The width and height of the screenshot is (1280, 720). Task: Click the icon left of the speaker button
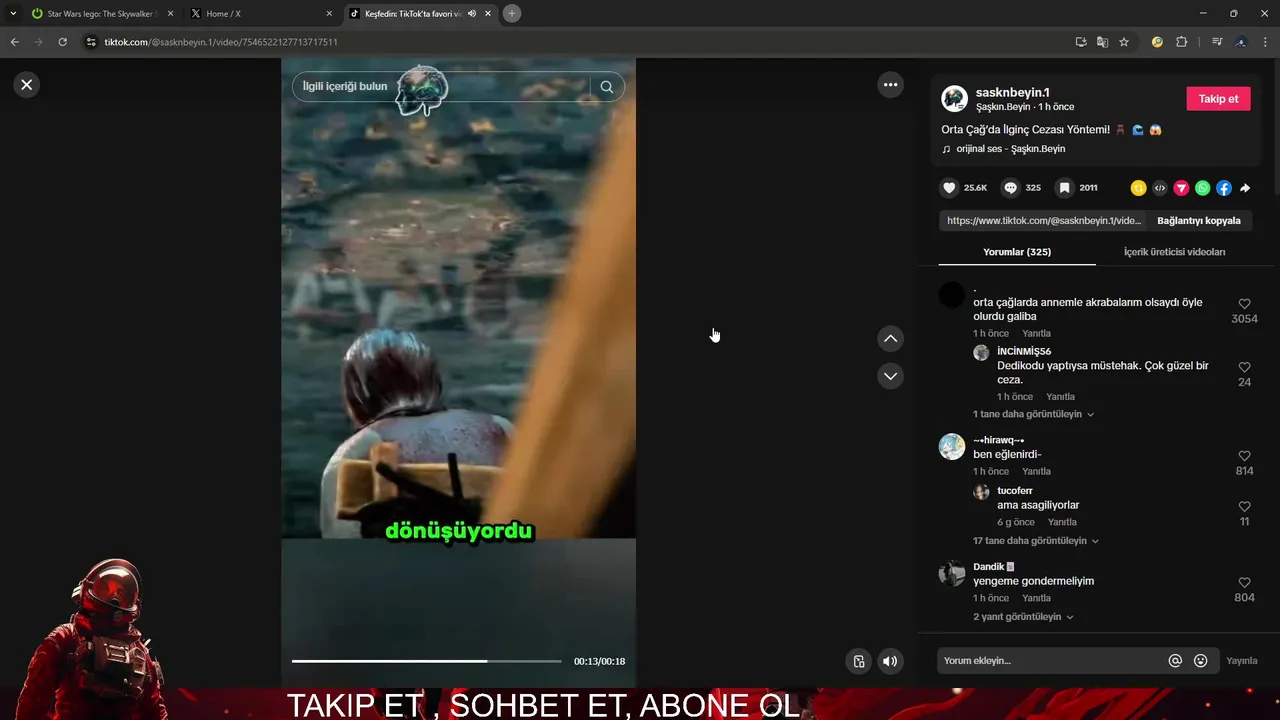[x=859, y=661]
